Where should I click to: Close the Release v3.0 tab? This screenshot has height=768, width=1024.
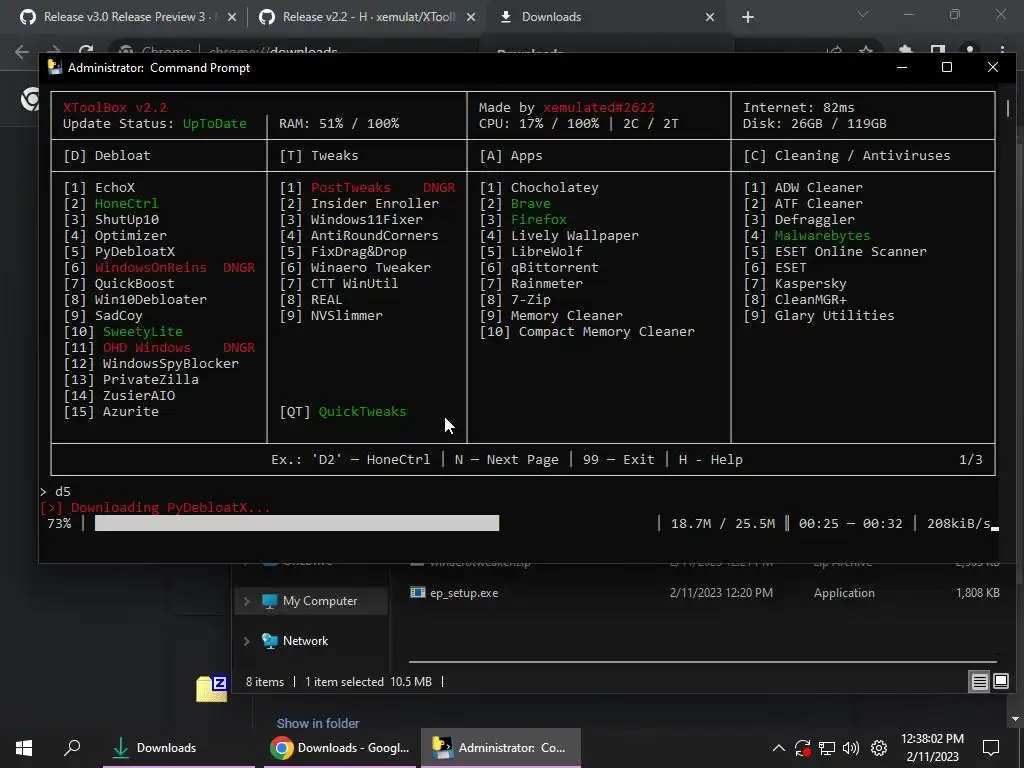click(x=231, y=18)
